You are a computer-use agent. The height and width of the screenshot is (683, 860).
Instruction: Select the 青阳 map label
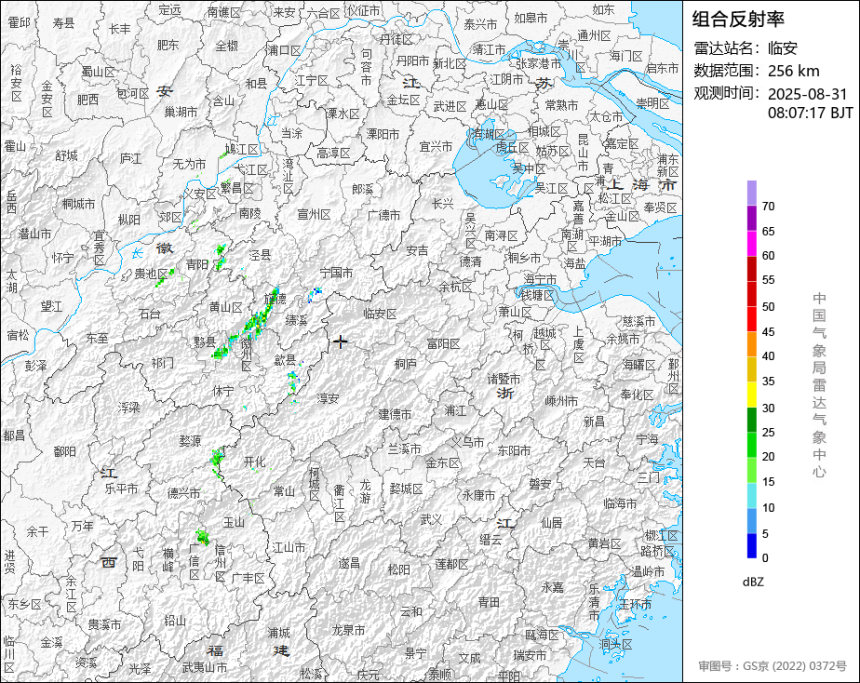click(197, 264)
